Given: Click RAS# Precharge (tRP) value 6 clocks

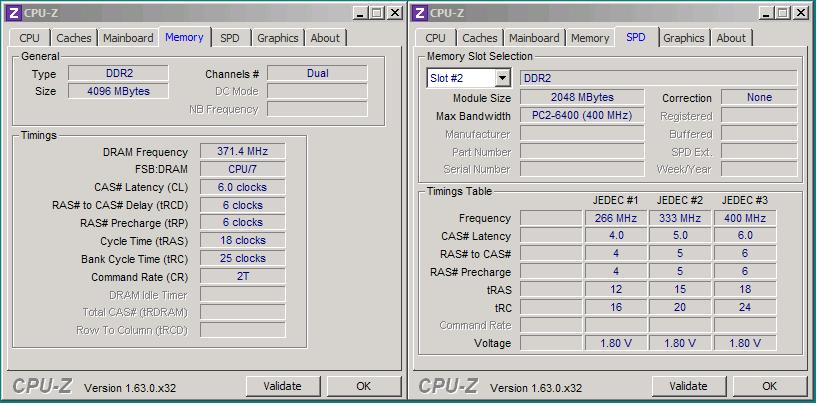Looking at the screenshot, I should point(243,222).
